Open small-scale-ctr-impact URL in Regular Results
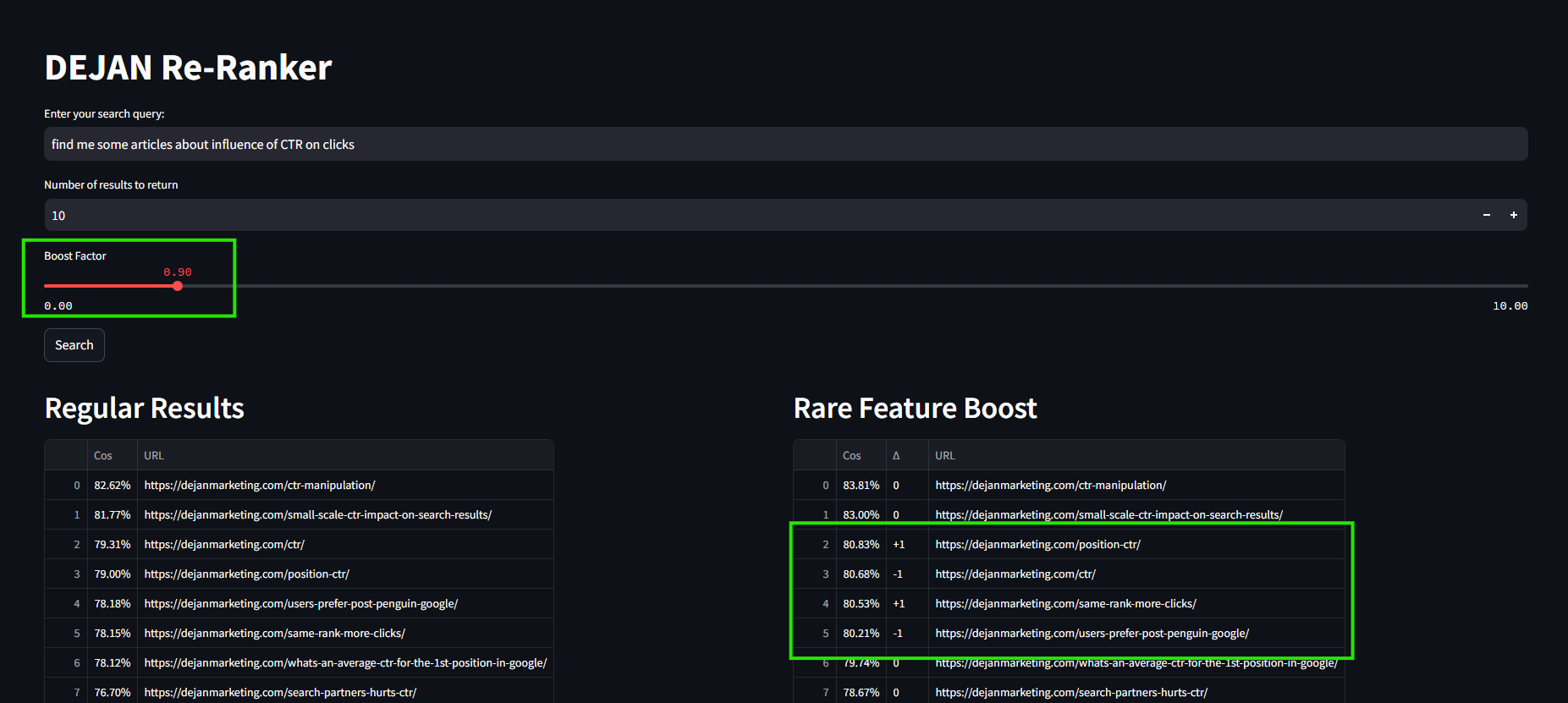 pos(318,515)
